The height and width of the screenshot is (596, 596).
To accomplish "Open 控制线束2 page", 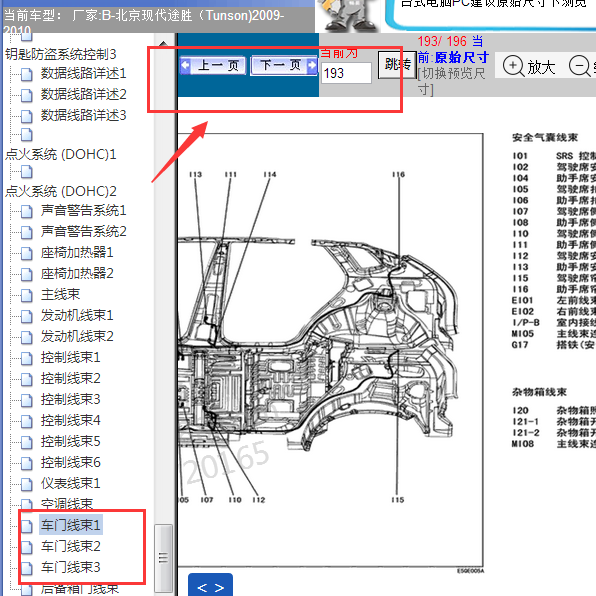I will pos(70,378).
